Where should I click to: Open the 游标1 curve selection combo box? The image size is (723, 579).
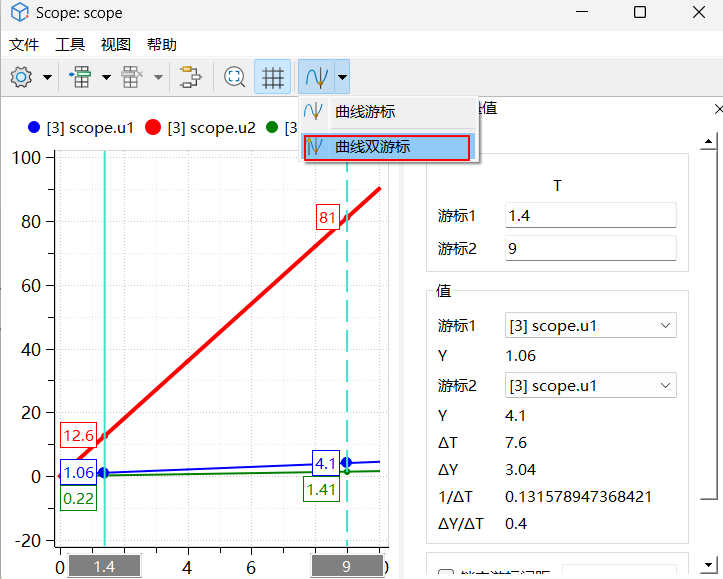tap(590, 325)
